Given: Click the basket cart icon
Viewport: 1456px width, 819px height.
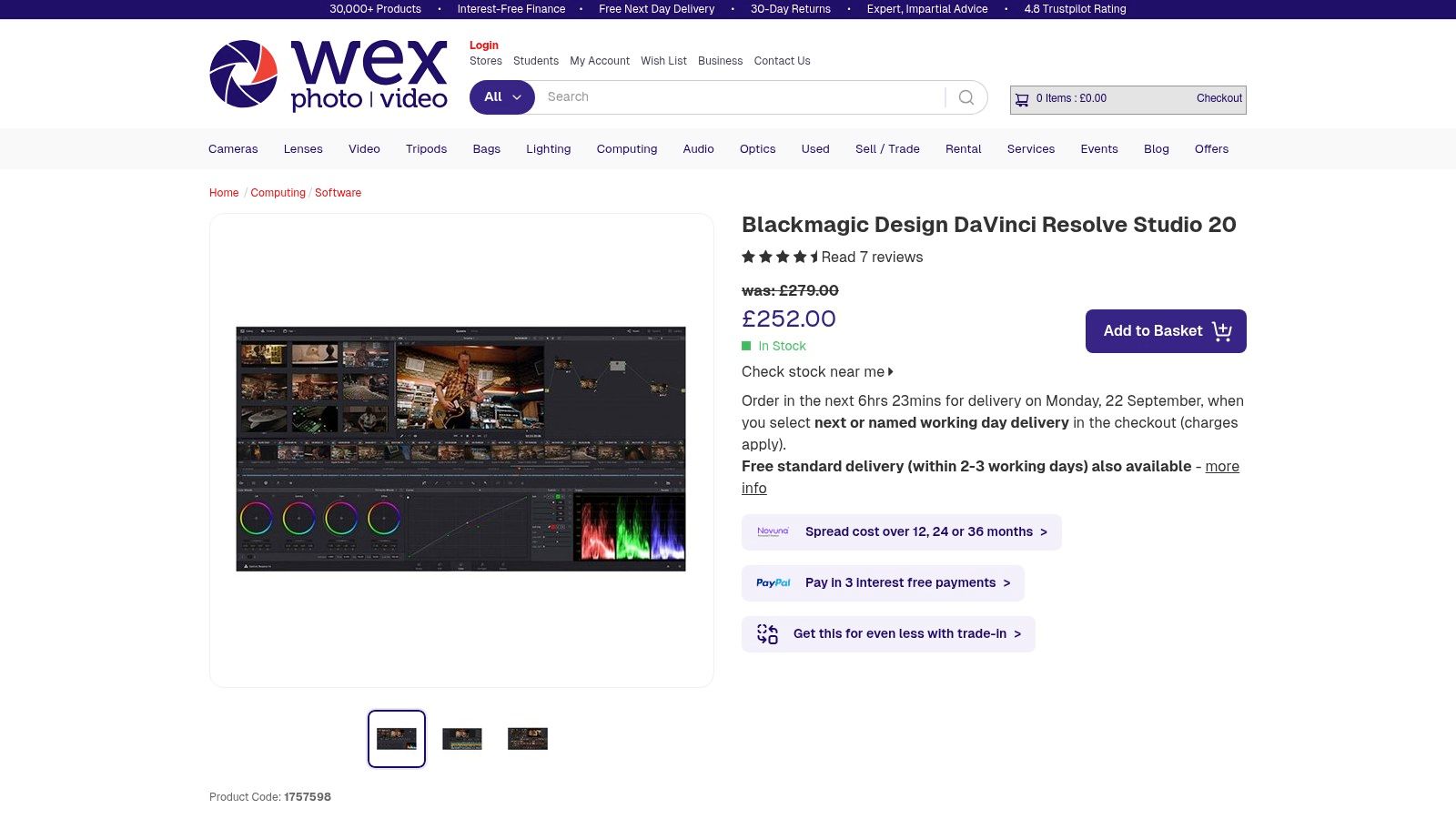Looking at the screenshot, I should (x=1022, y=99).
